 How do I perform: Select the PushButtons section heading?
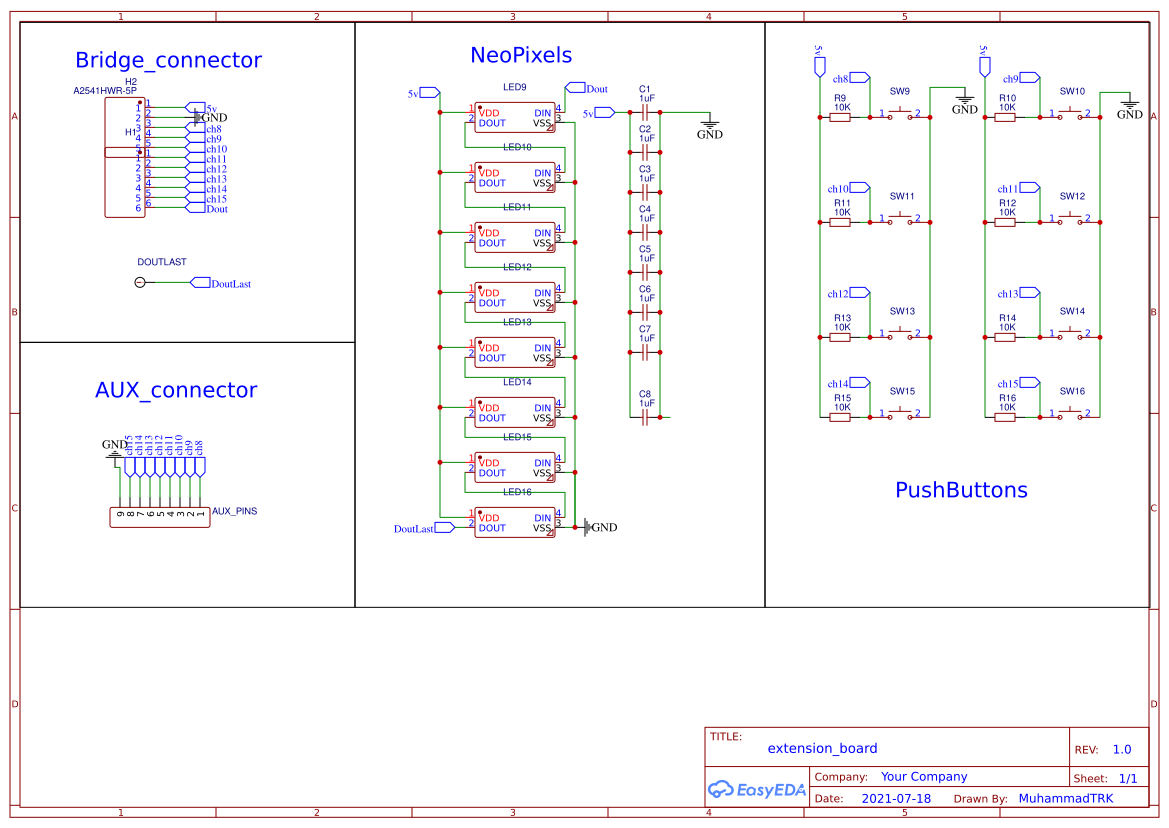pyautogui.click(x=961, y=490)
